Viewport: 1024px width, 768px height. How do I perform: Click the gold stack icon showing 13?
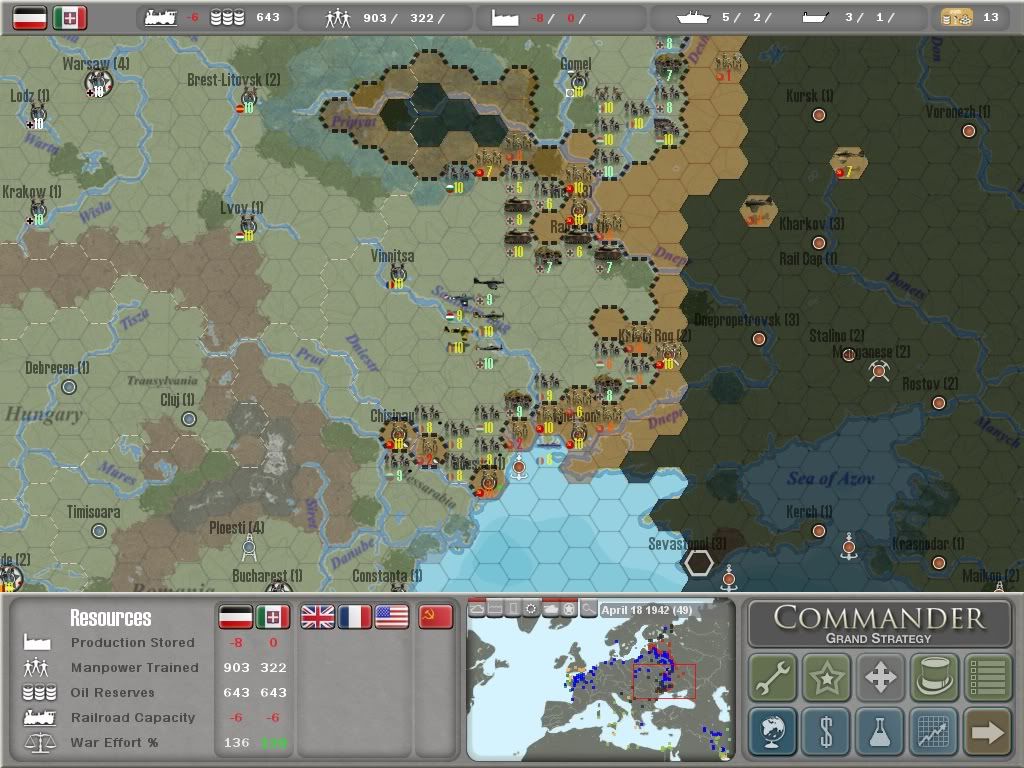pos(956,18)
